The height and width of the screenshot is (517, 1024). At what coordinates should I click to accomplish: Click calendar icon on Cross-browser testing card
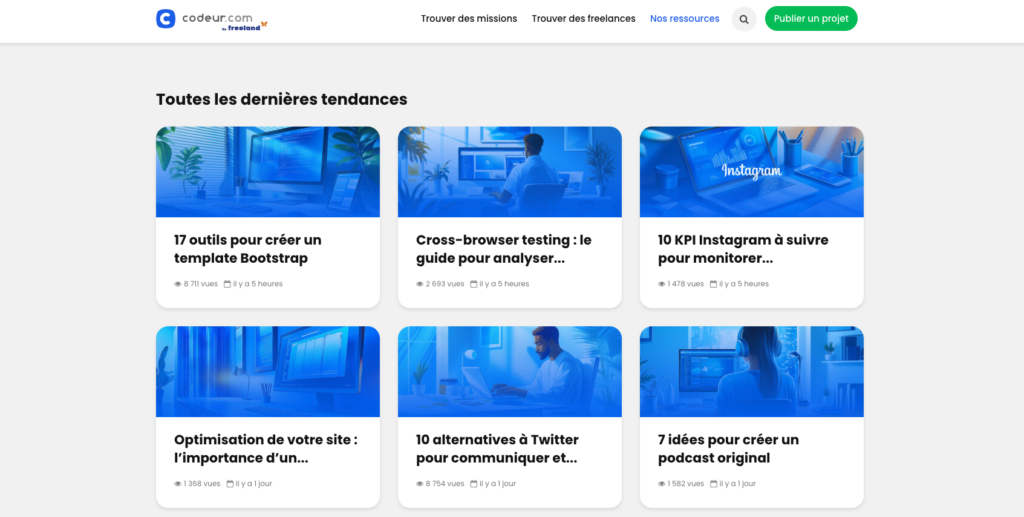[474, 284]
